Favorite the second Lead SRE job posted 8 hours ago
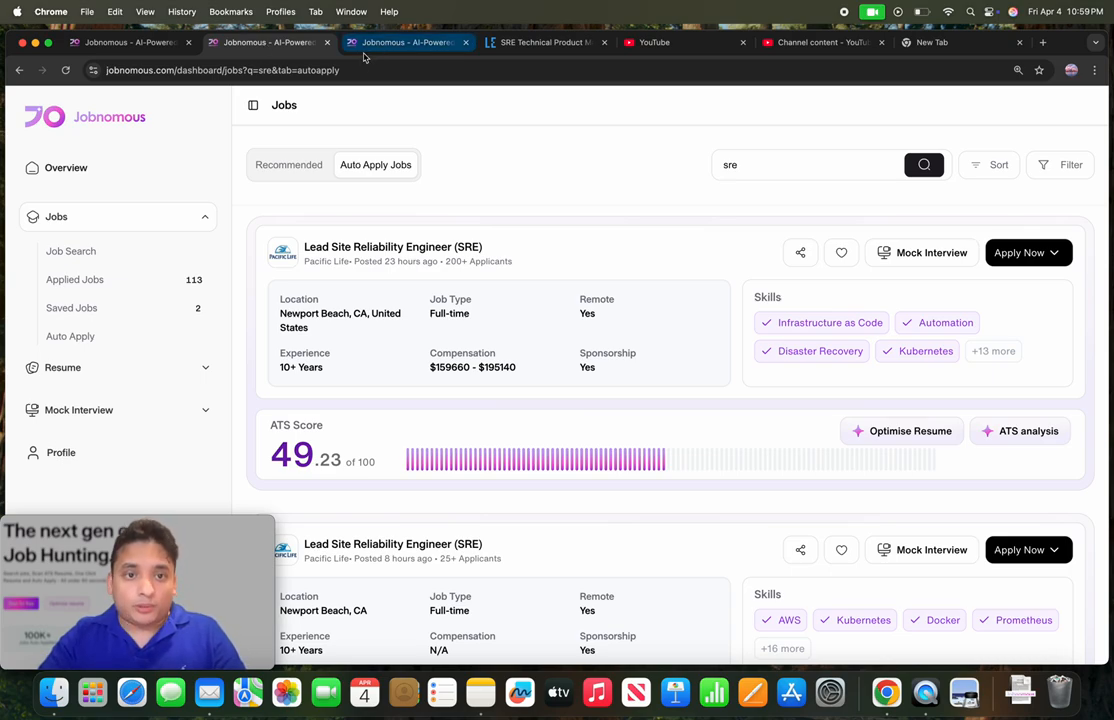This screenshot has height=720, width=1114. (841, 549)
